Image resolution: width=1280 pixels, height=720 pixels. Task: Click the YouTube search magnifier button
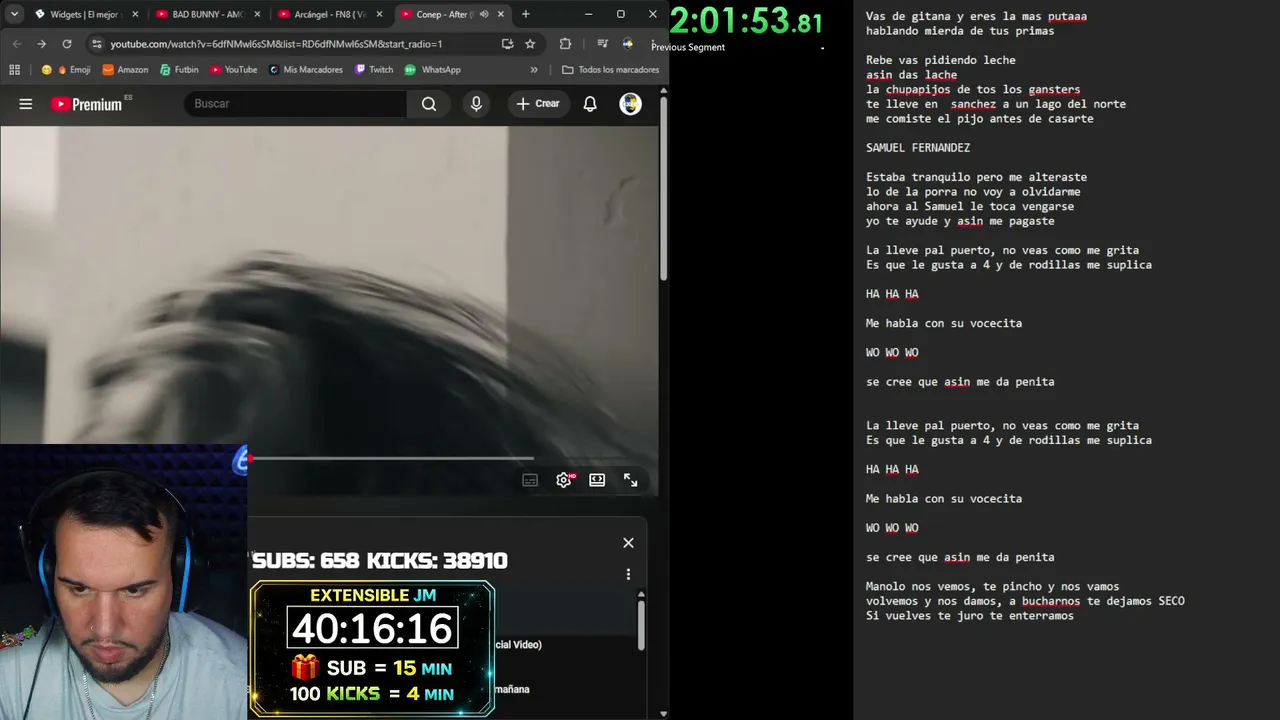429,104
